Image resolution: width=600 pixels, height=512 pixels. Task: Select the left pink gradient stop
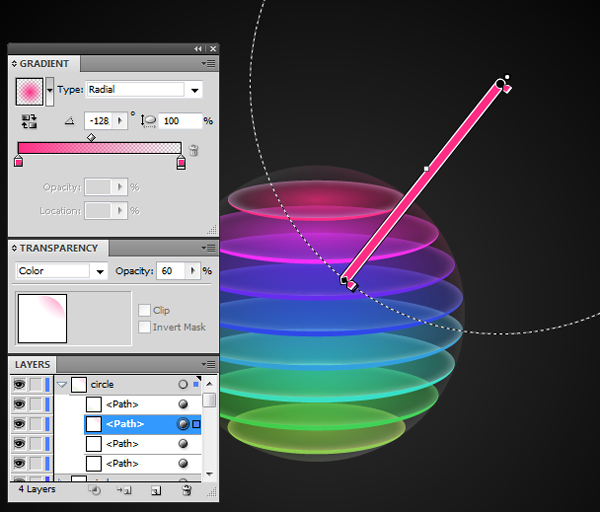point(18,161)
